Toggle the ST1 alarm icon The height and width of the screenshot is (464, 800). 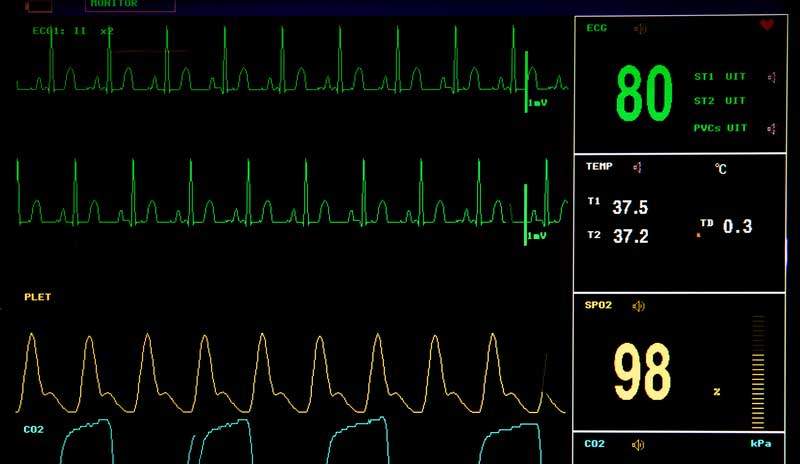click(x=771, y=77)
